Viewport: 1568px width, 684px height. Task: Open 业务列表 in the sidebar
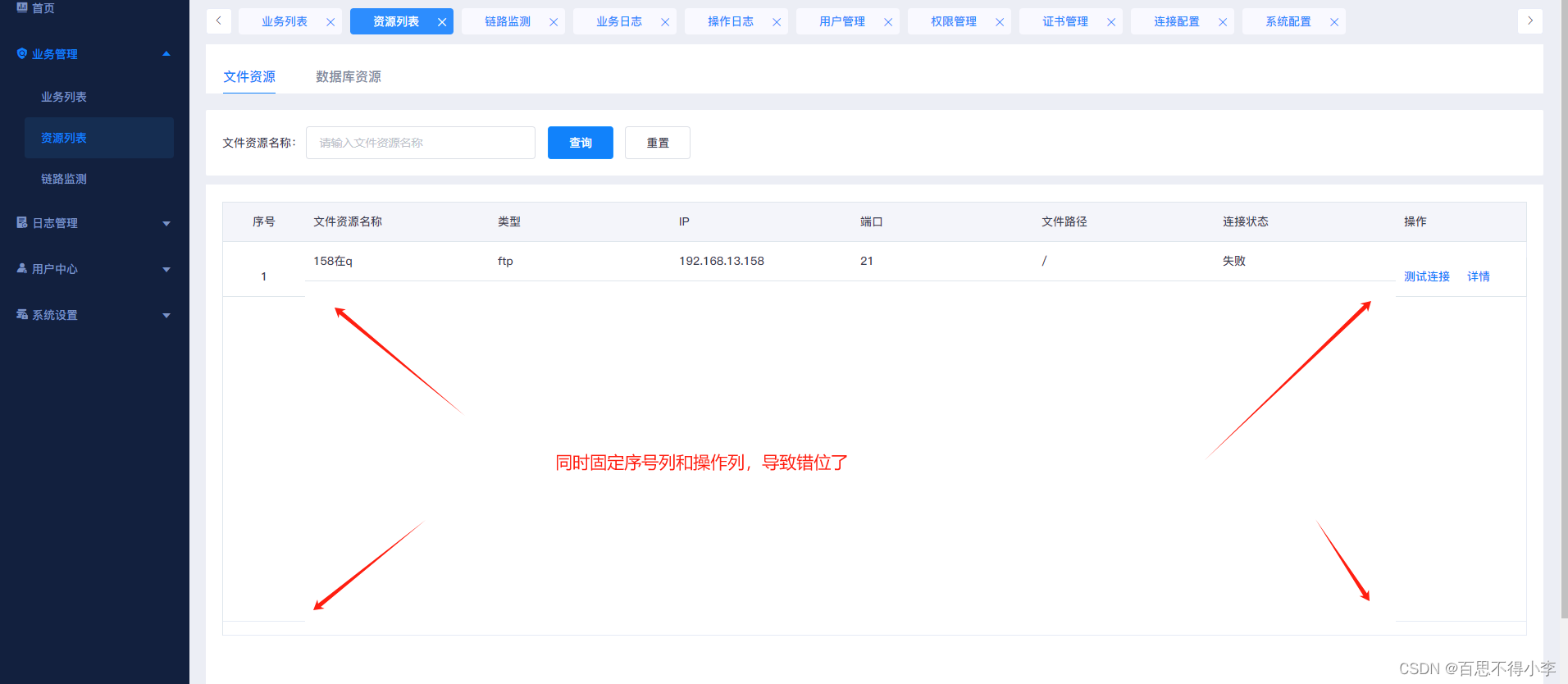point(64,97)
